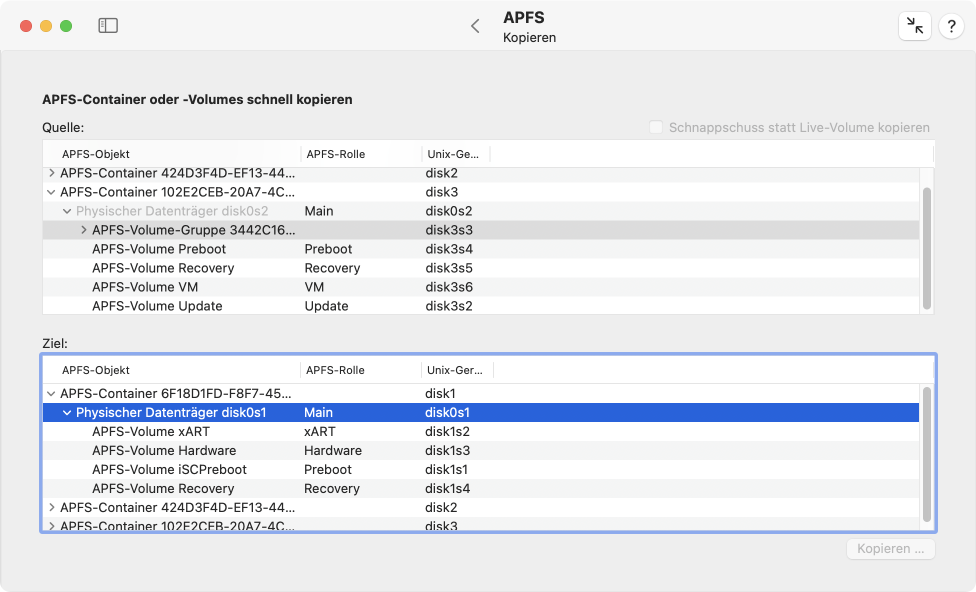Viewport: 976px width, 592px height.
Task: Expand APFS-Volume-Gruppe 3442C16 row
Action: pyautogui.click(x=83, y=230)
